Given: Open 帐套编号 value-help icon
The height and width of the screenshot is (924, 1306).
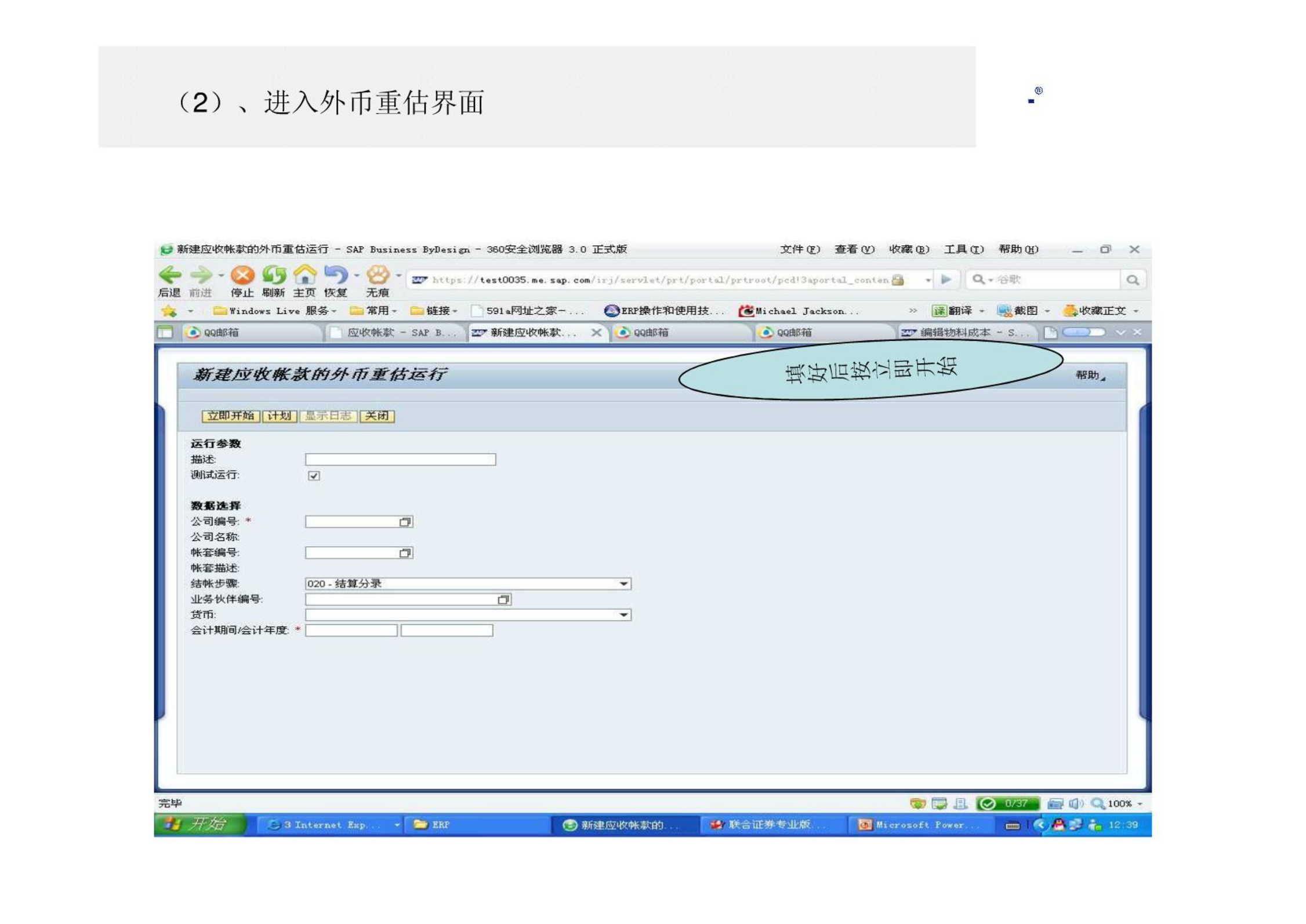Looking at the screenshot, I should coord(405,553).
